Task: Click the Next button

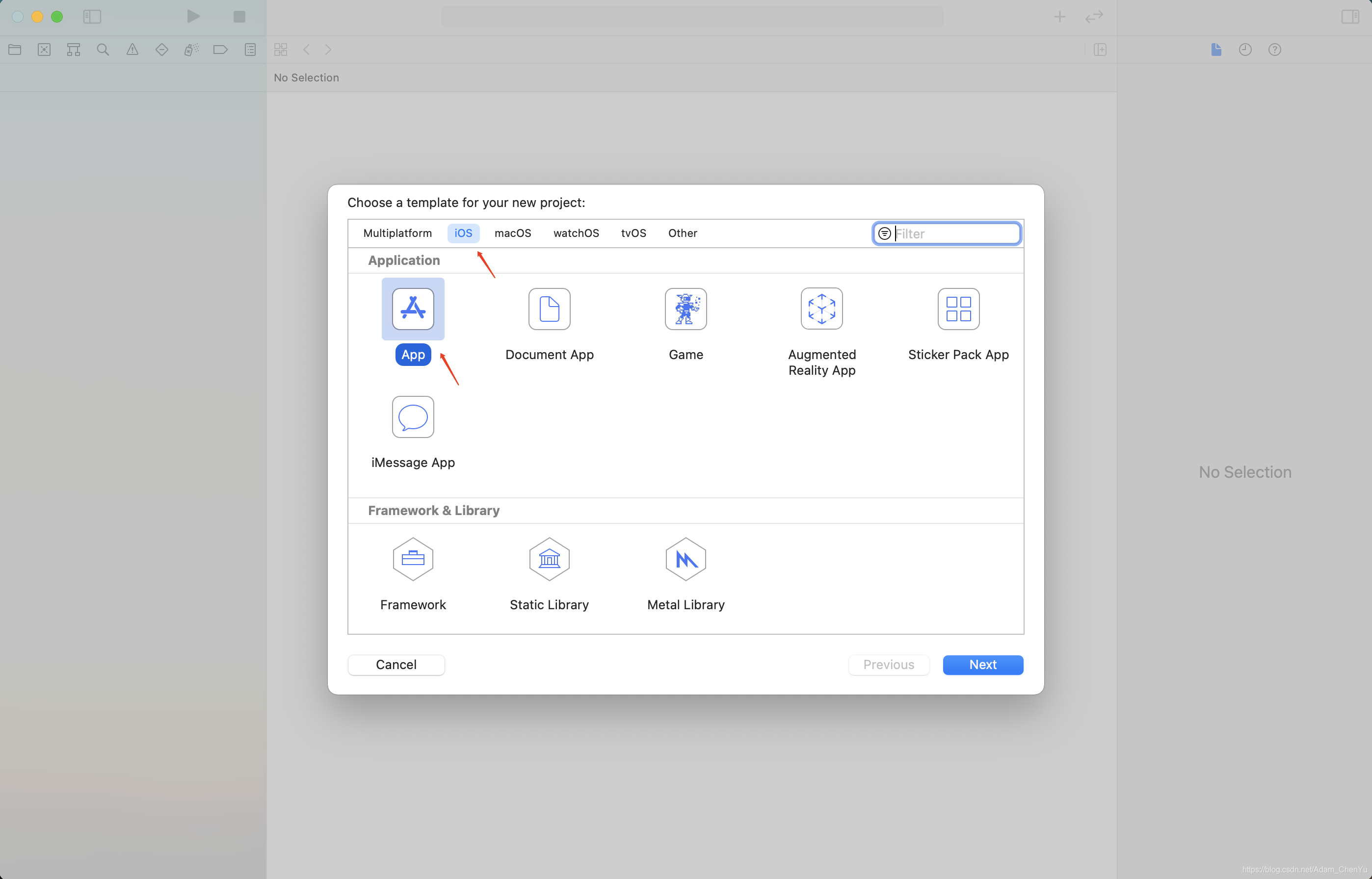Action: point(982,664)
